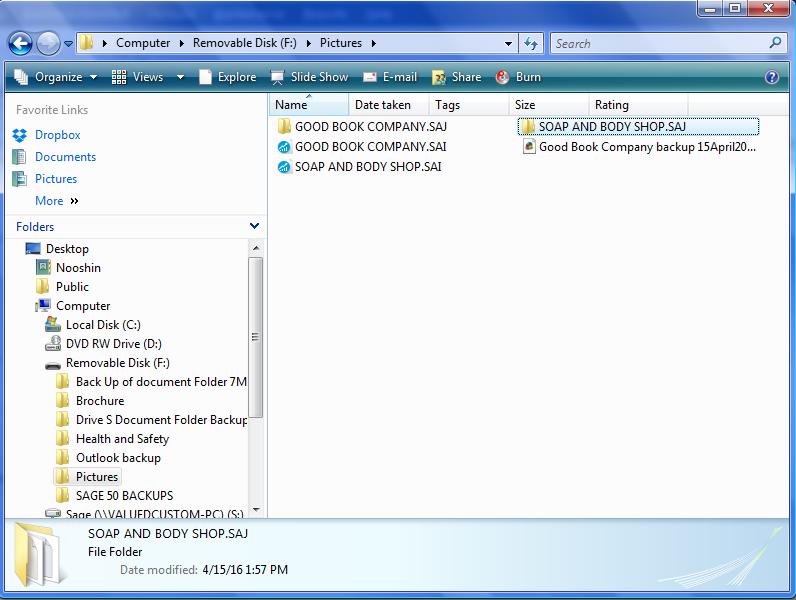
Task: Select Public folder in tree
Action: [x=72, y=287]
